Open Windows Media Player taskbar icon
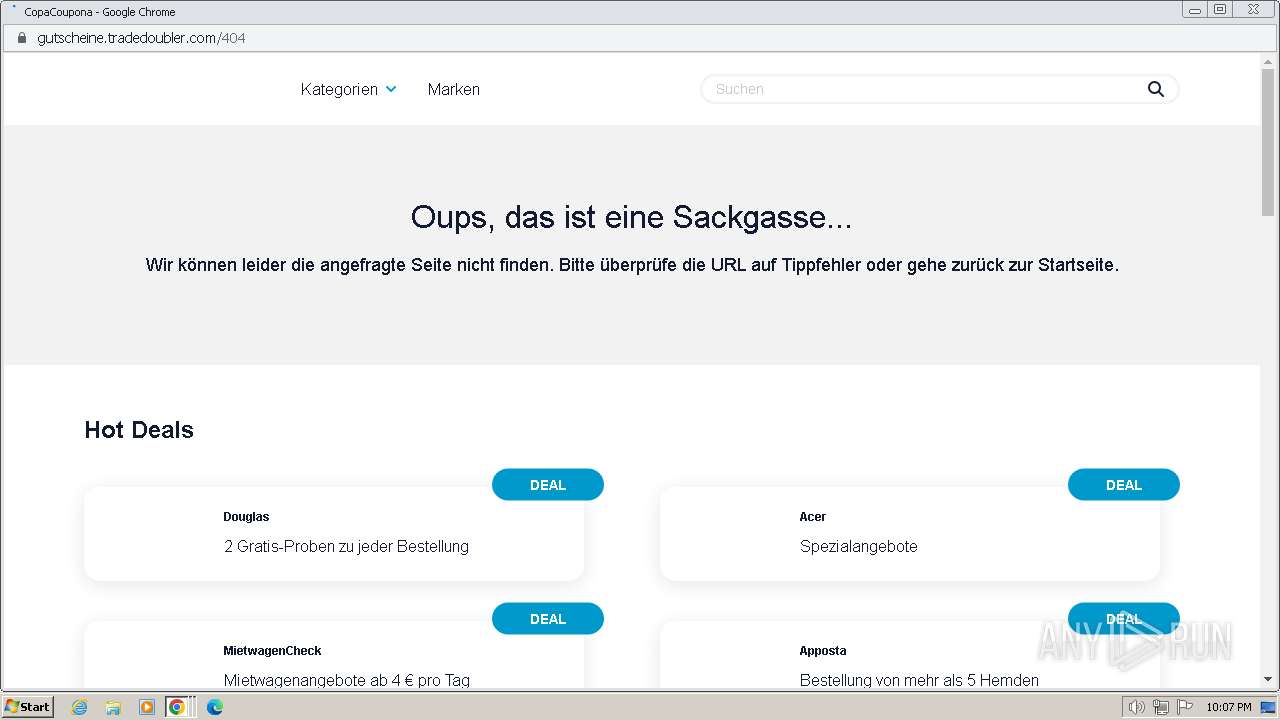Image resolution: width=1280 pixels, height=720 pixels. (x=146, y=707)
